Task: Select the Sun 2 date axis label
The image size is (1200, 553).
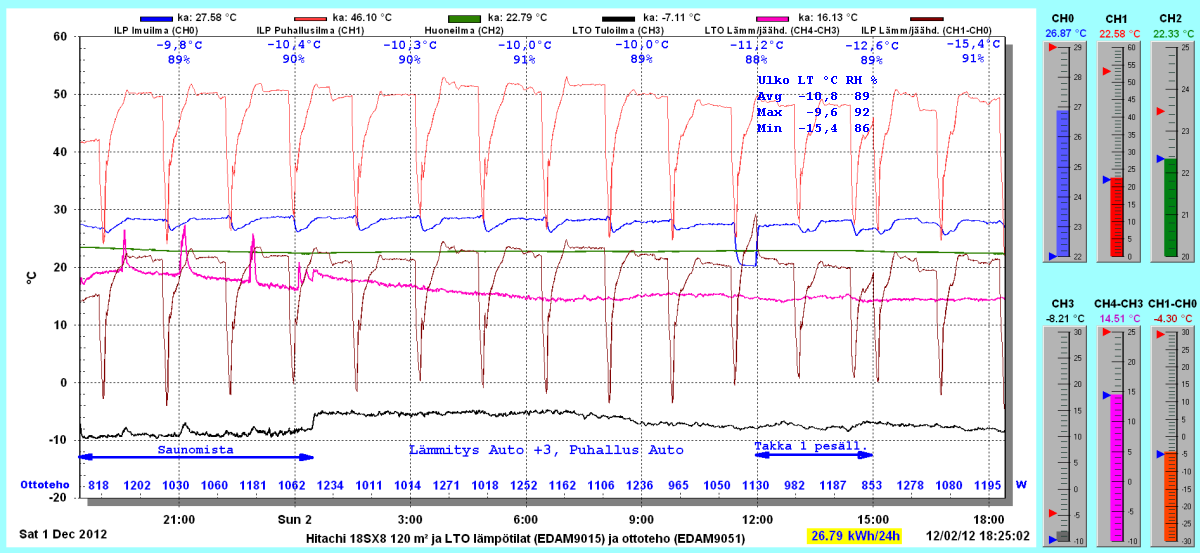Action: point(294,519)
